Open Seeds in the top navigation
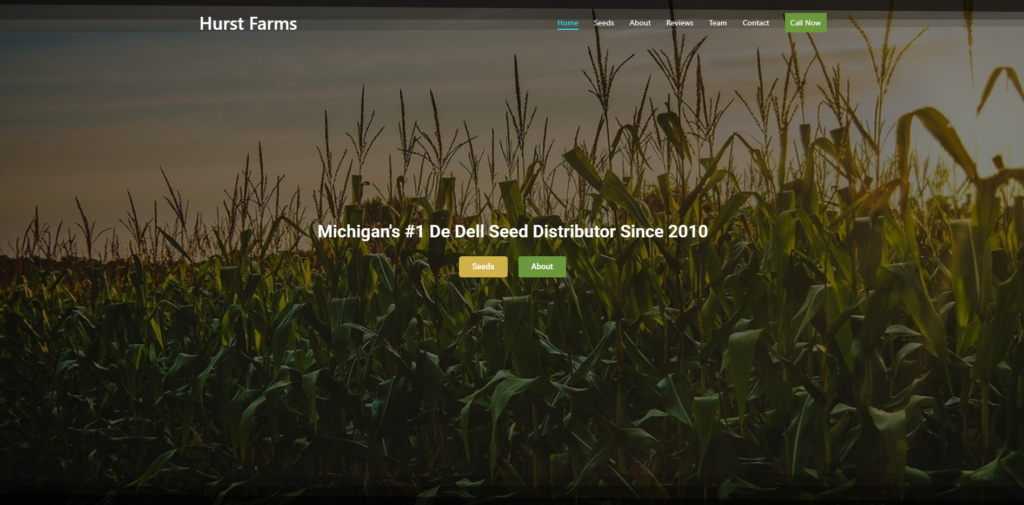 [x=604, y=22]
